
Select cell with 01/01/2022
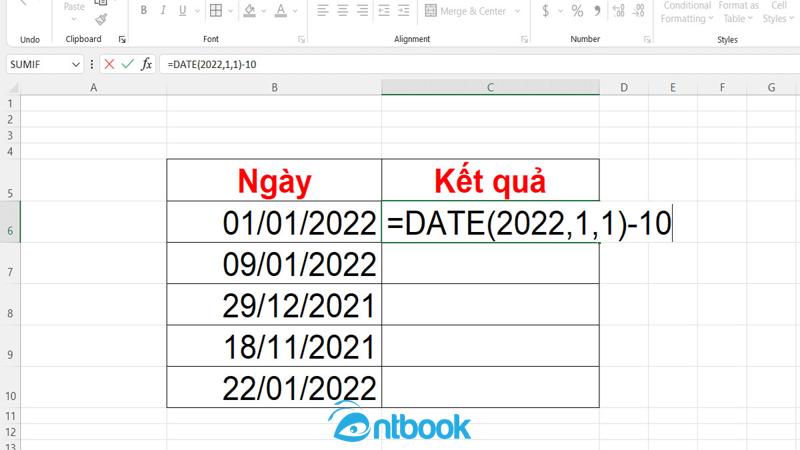(x=274, y=222)
